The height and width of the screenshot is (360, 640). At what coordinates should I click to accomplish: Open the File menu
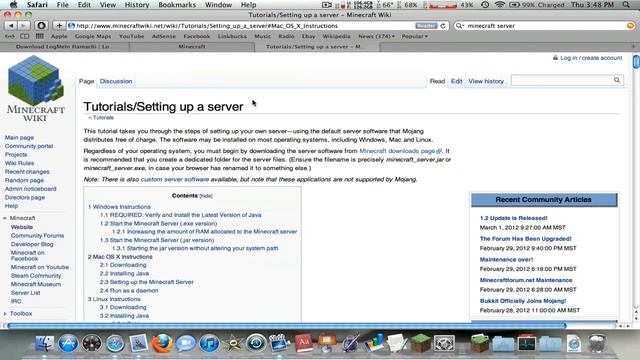coord(62,5)
